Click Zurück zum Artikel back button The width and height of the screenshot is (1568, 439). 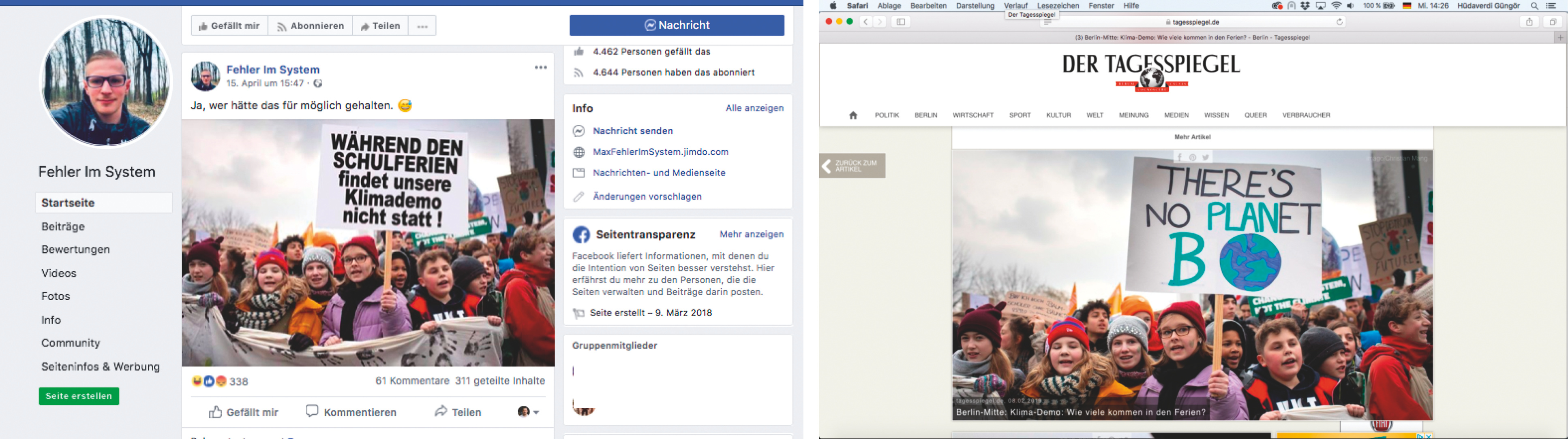pos(852,166)
